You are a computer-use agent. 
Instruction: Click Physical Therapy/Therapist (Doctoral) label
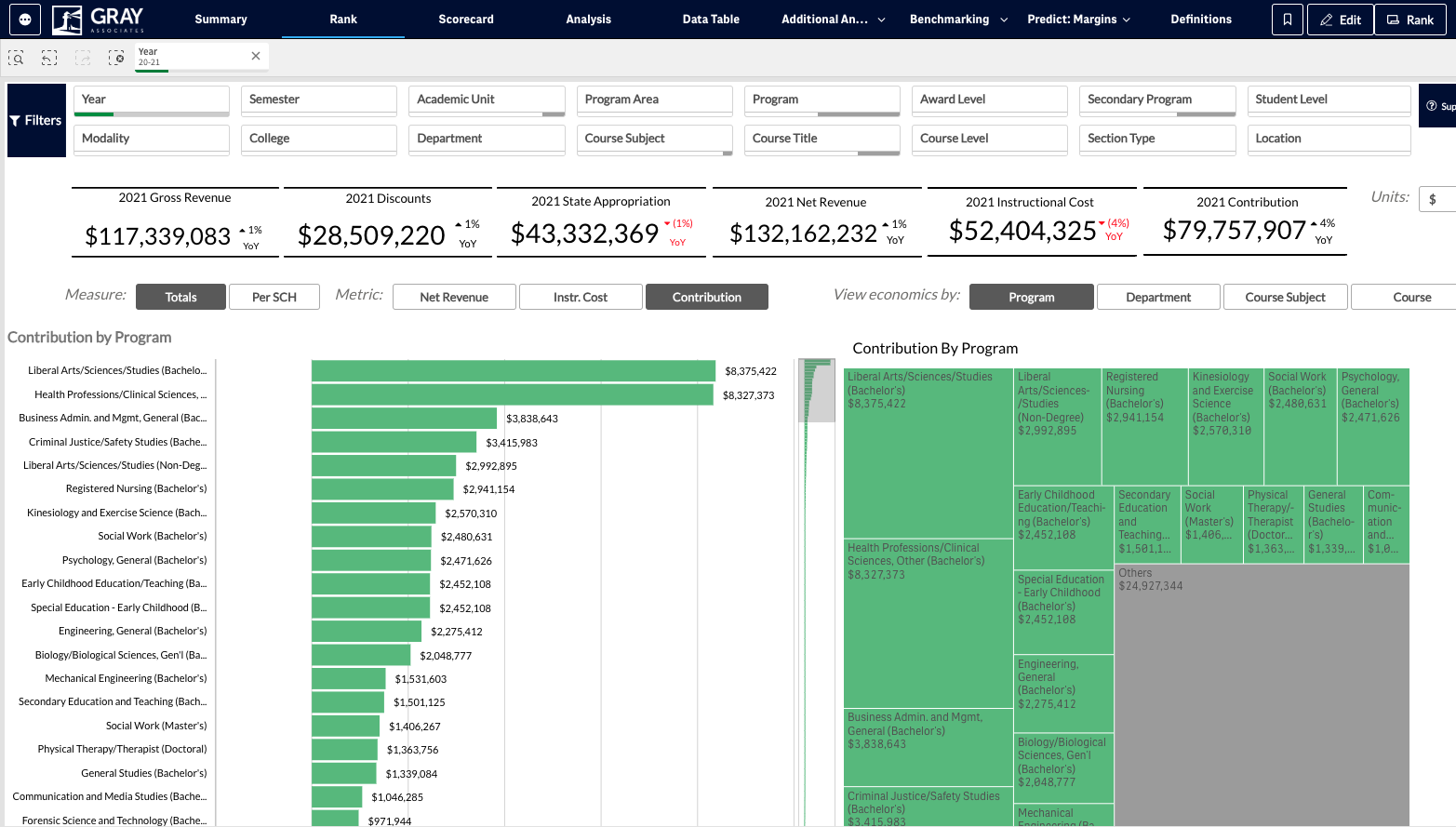coord(122,749)
